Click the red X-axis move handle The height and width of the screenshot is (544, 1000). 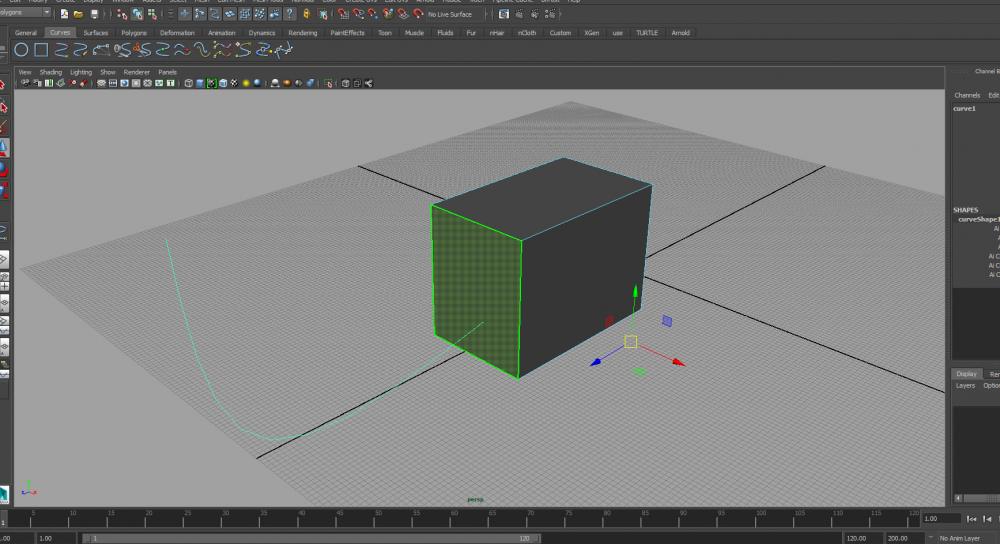click(x=679, y=362)
